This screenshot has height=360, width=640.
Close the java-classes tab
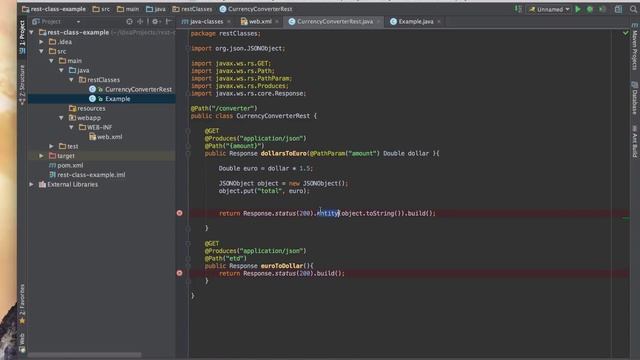(229, 22)
